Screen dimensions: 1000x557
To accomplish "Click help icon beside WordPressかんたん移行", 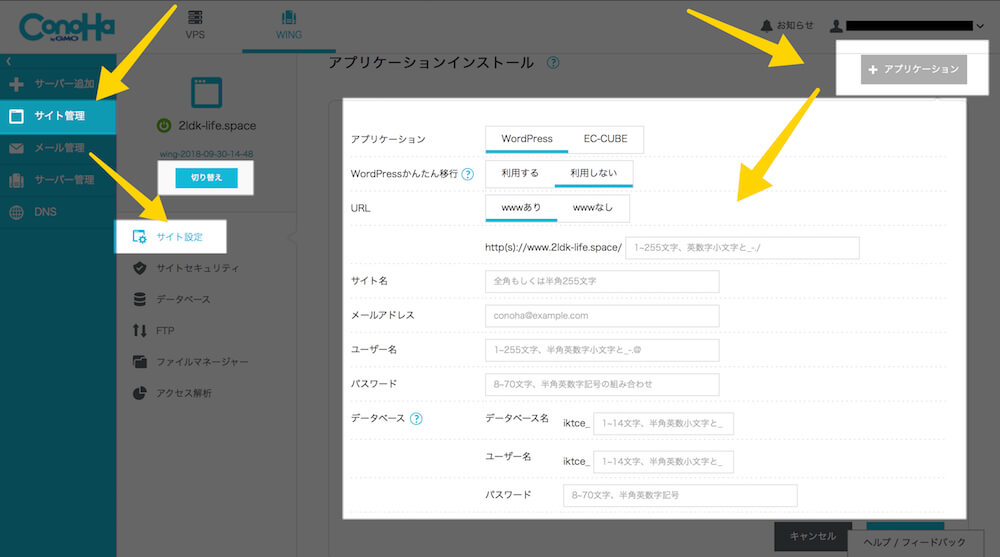I will 467,174.
